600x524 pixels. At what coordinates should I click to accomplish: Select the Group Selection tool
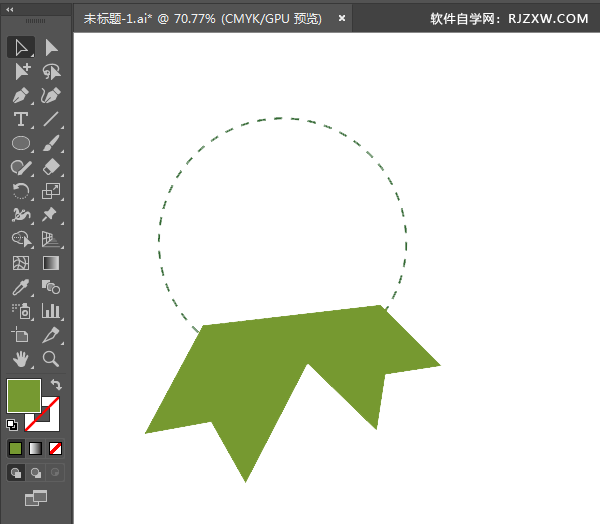(x=21, y=72)
